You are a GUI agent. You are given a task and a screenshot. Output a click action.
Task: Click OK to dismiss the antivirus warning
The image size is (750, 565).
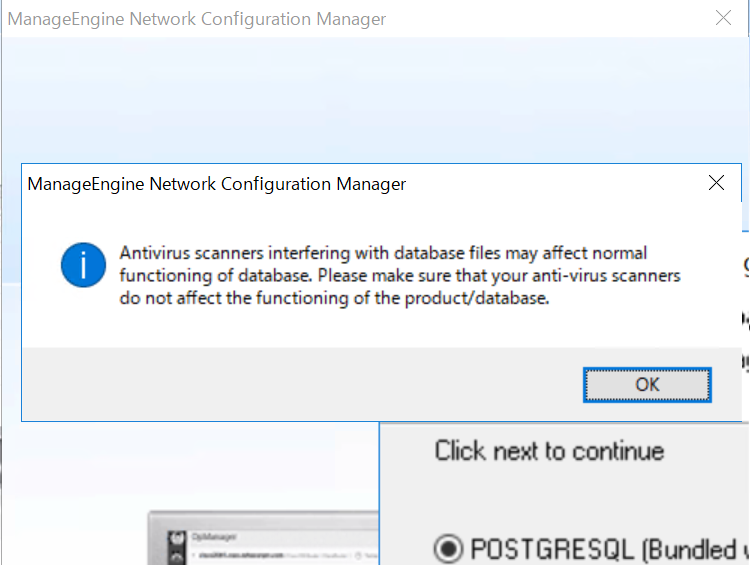pos(647,384)
